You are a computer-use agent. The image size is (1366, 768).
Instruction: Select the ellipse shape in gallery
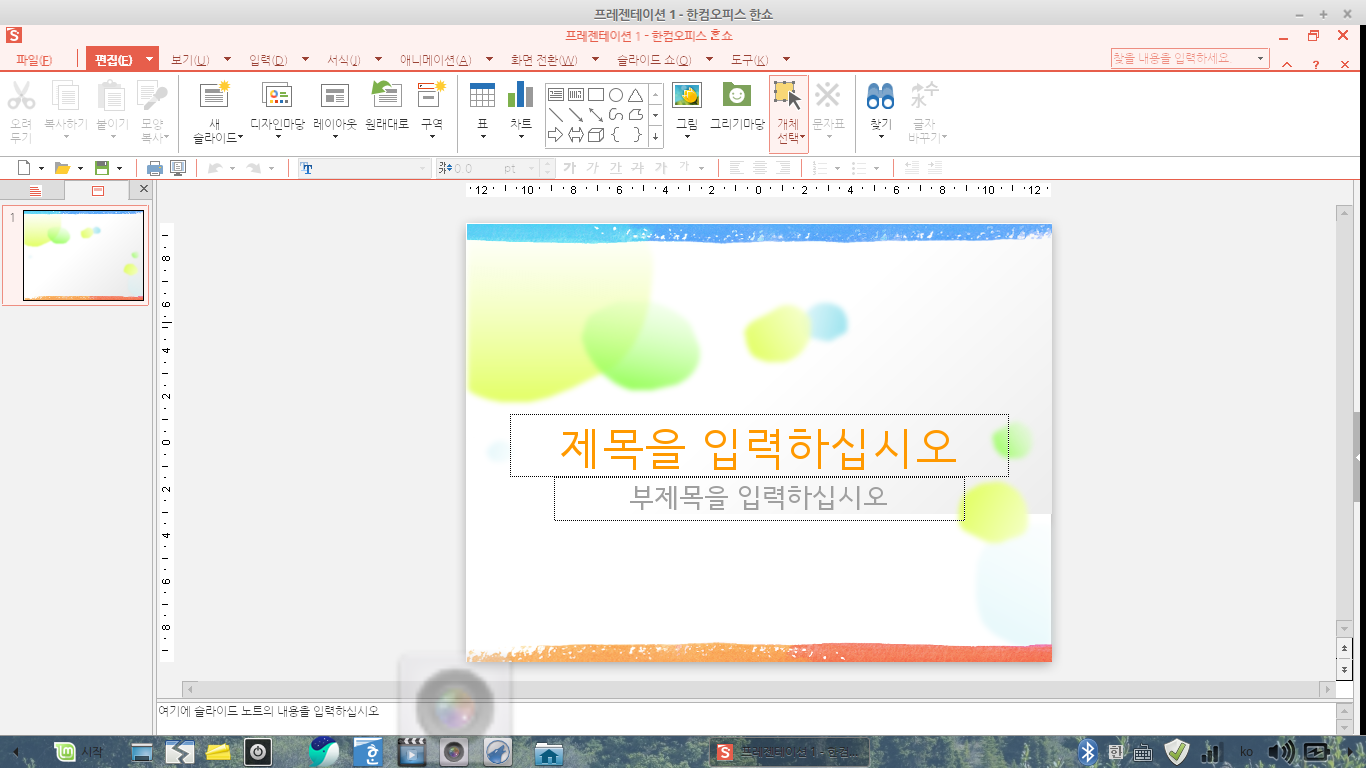tap(616, 95)
